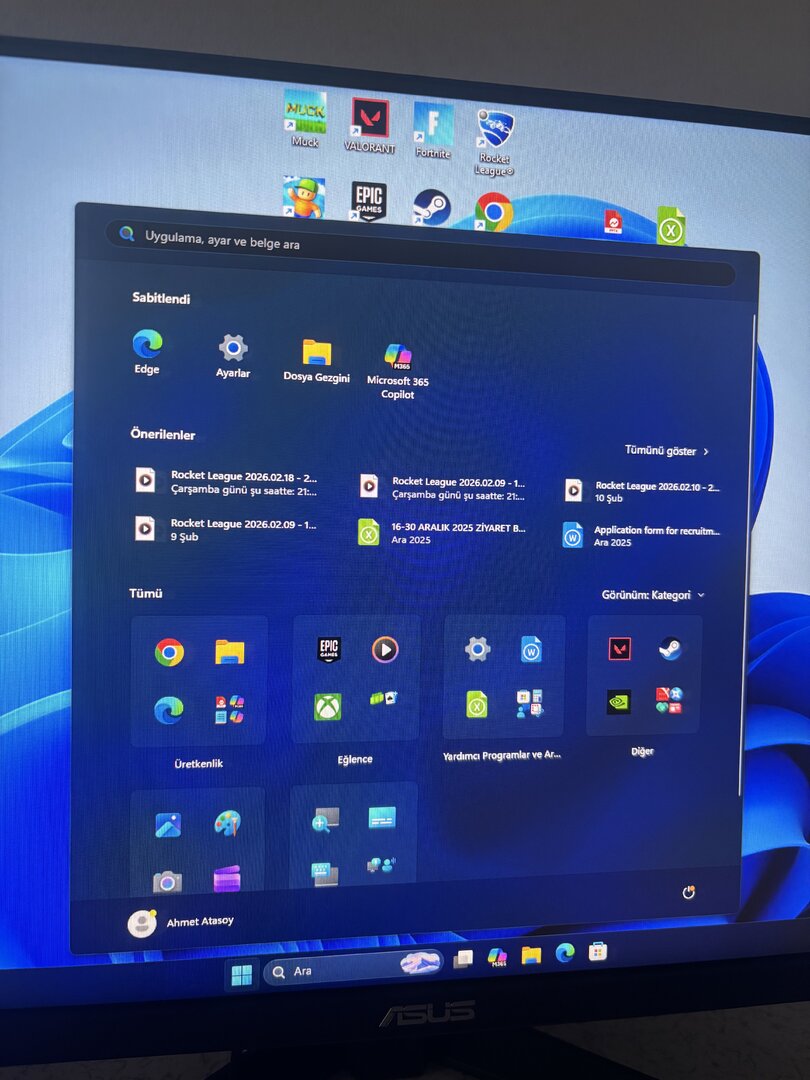810x1080 pixels.
Task: Open the Muck desktop shortcut
Action: 304,118
